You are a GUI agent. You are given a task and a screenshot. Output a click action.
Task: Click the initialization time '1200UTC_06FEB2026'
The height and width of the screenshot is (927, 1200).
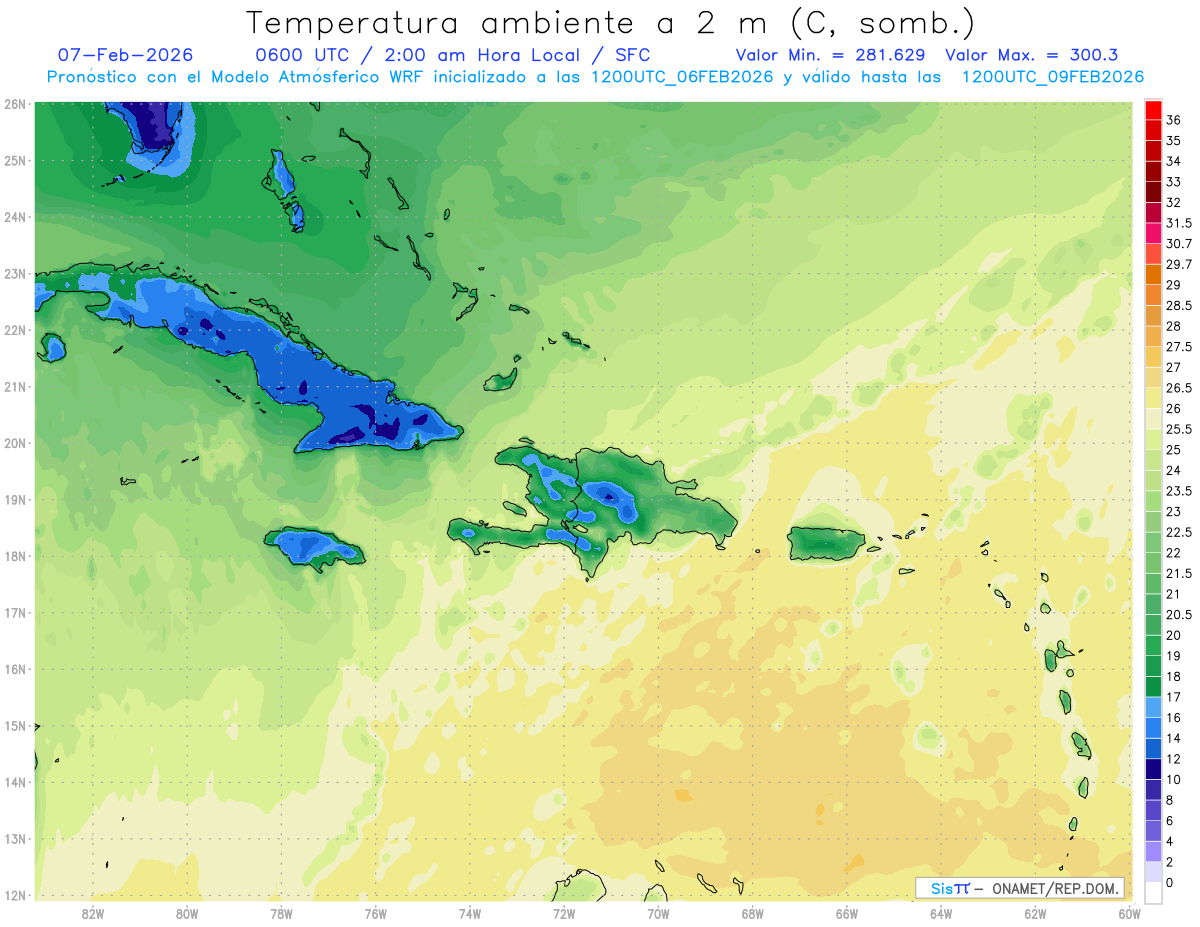tap(682, 77)
